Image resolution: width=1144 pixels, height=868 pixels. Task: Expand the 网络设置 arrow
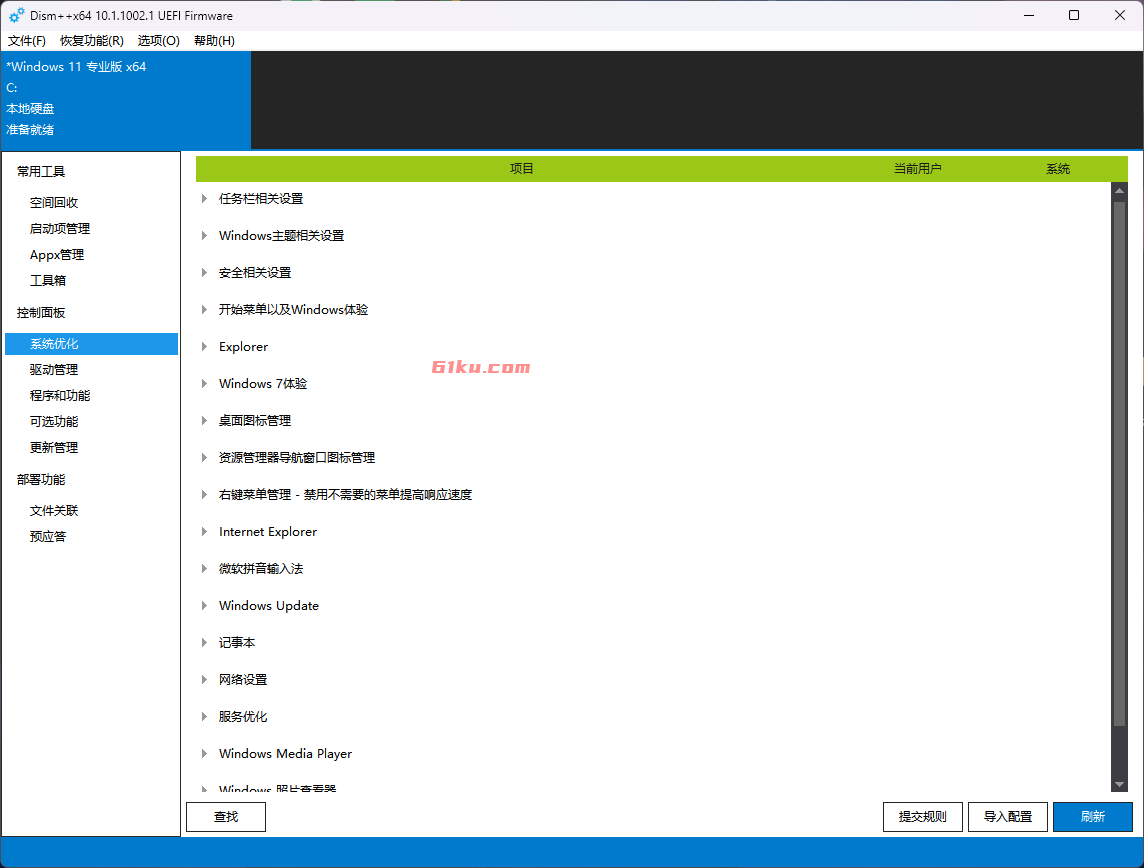tap(204, 680)
